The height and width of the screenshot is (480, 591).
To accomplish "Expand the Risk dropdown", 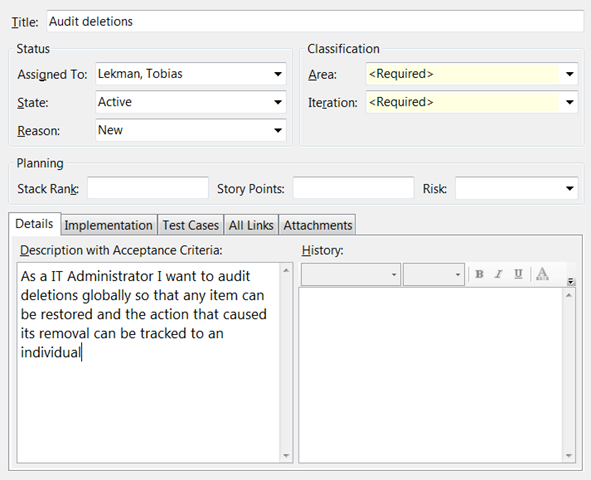I will point(570,188).
